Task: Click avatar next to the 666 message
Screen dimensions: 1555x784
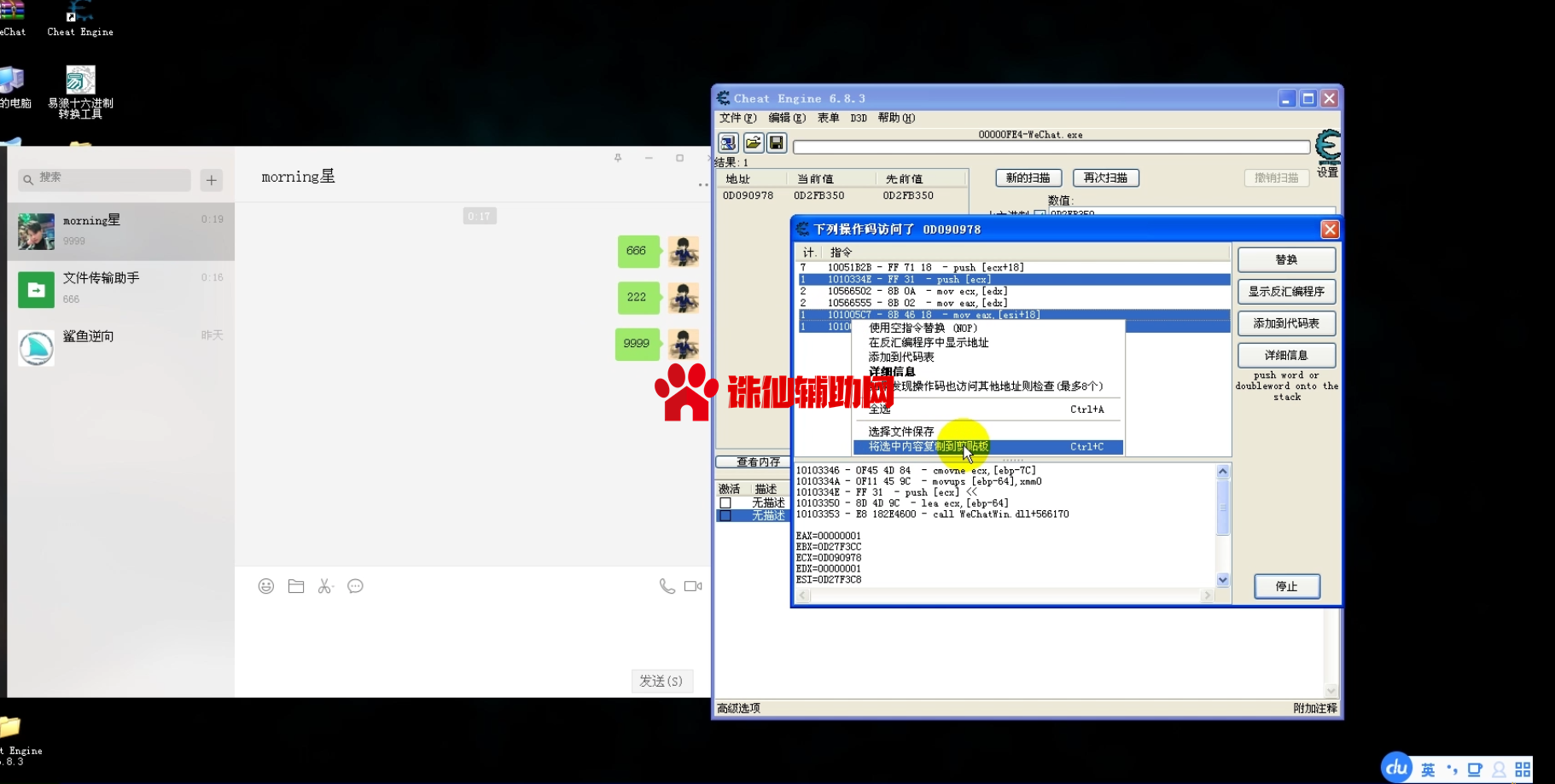Action: [684, 252]
